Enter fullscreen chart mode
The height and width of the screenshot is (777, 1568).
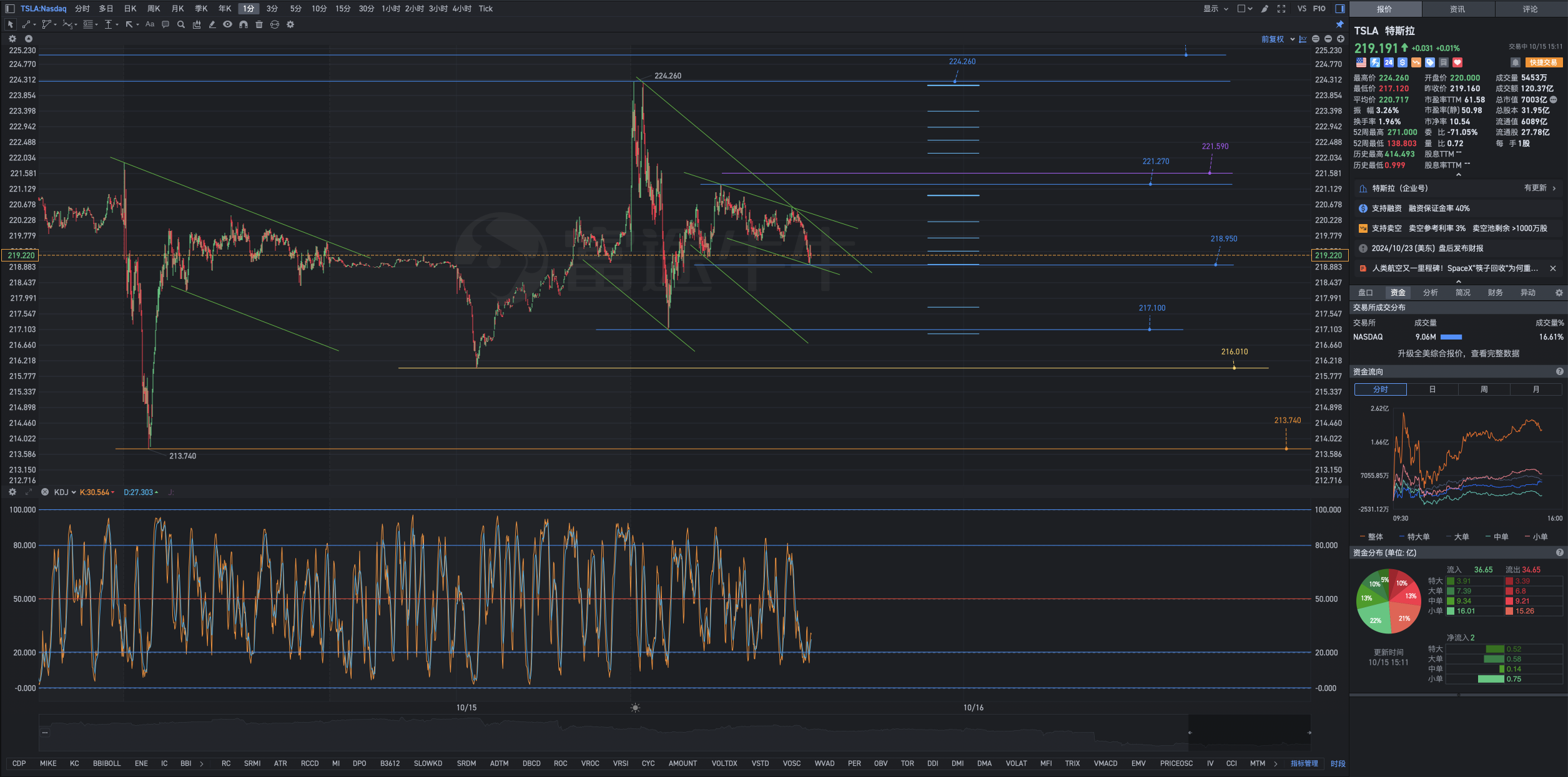[x=1281, y=9]
